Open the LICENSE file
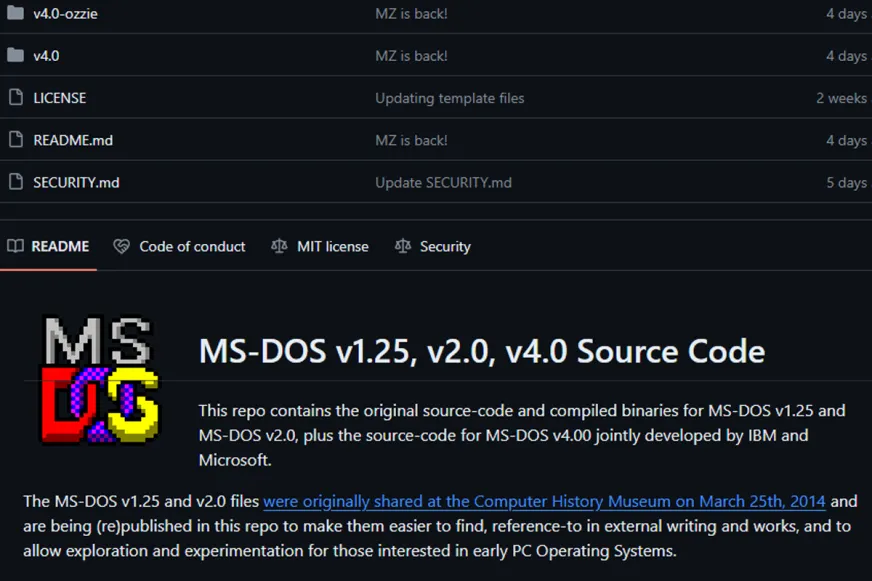 click(60, 98)
